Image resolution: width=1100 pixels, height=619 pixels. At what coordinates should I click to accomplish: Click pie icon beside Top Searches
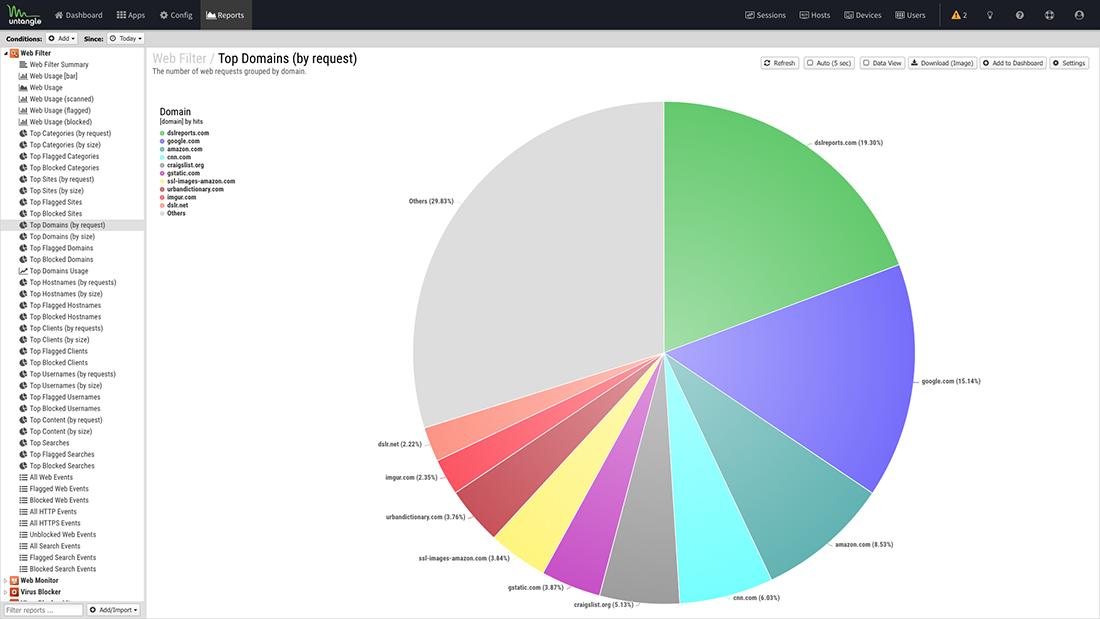point(23,443)
